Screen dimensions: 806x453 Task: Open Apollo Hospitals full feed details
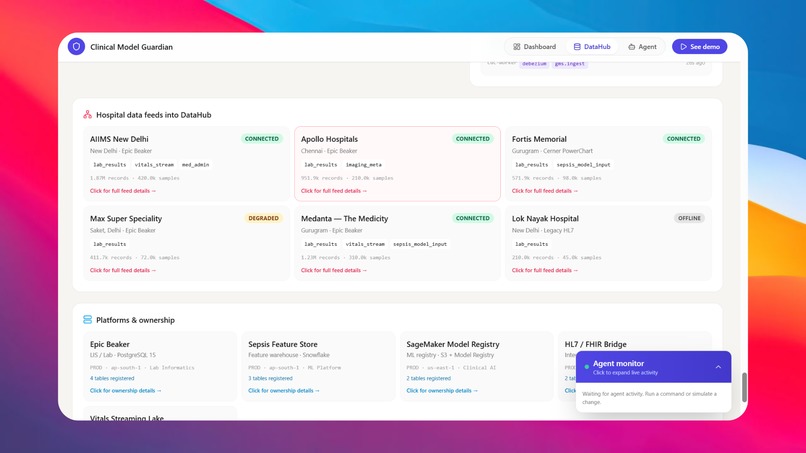point(334,191)
